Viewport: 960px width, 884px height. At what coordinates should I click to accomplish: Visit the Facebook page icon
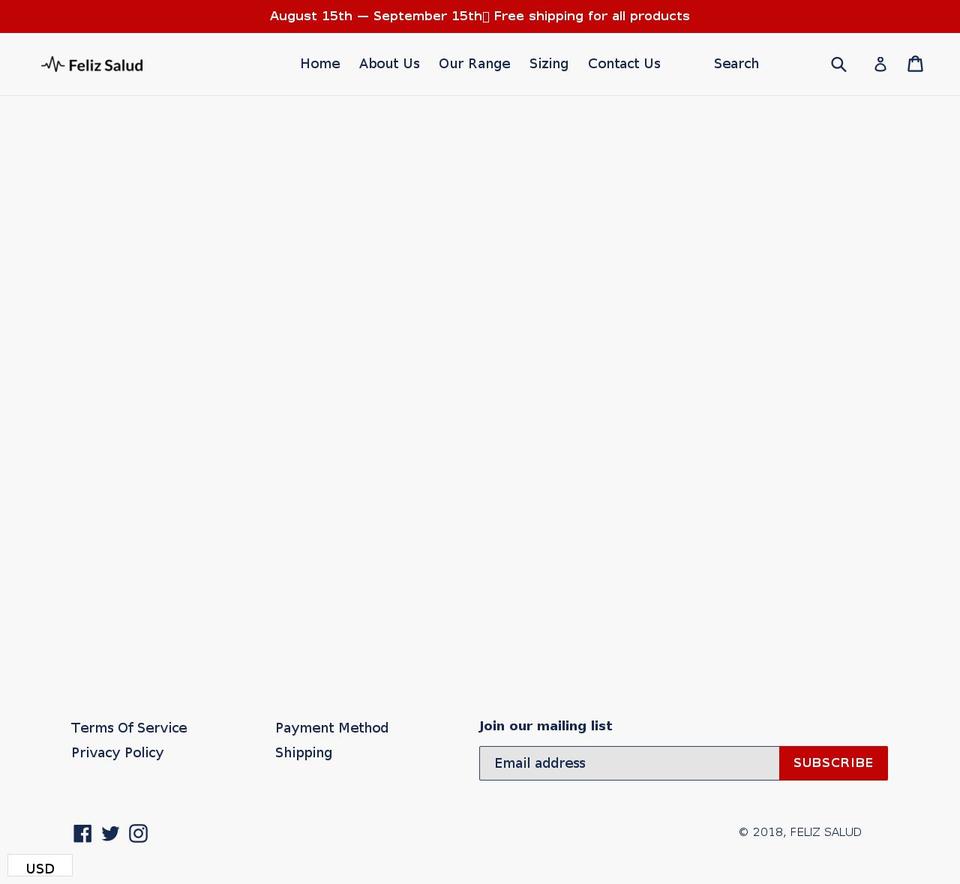[x=83, y=833]
